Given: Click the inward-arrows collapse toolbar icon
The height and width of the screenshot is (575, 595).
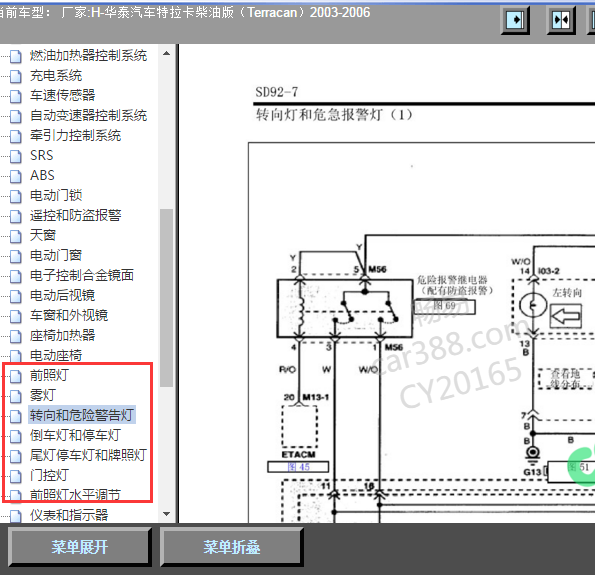Looking at the screenshot, I should 561,19.
